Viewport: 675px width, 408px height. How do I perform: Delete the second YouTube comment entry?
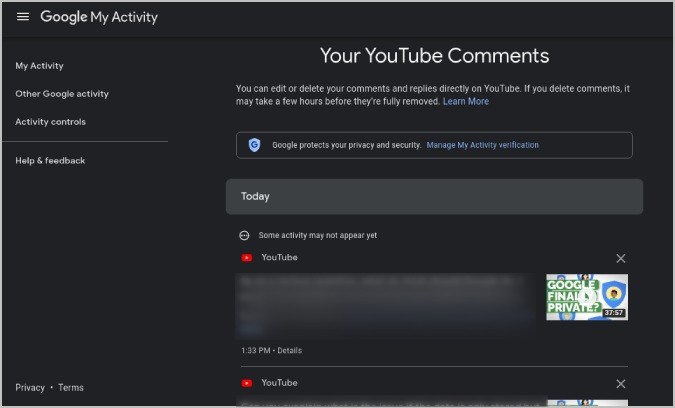pos(621,384)
